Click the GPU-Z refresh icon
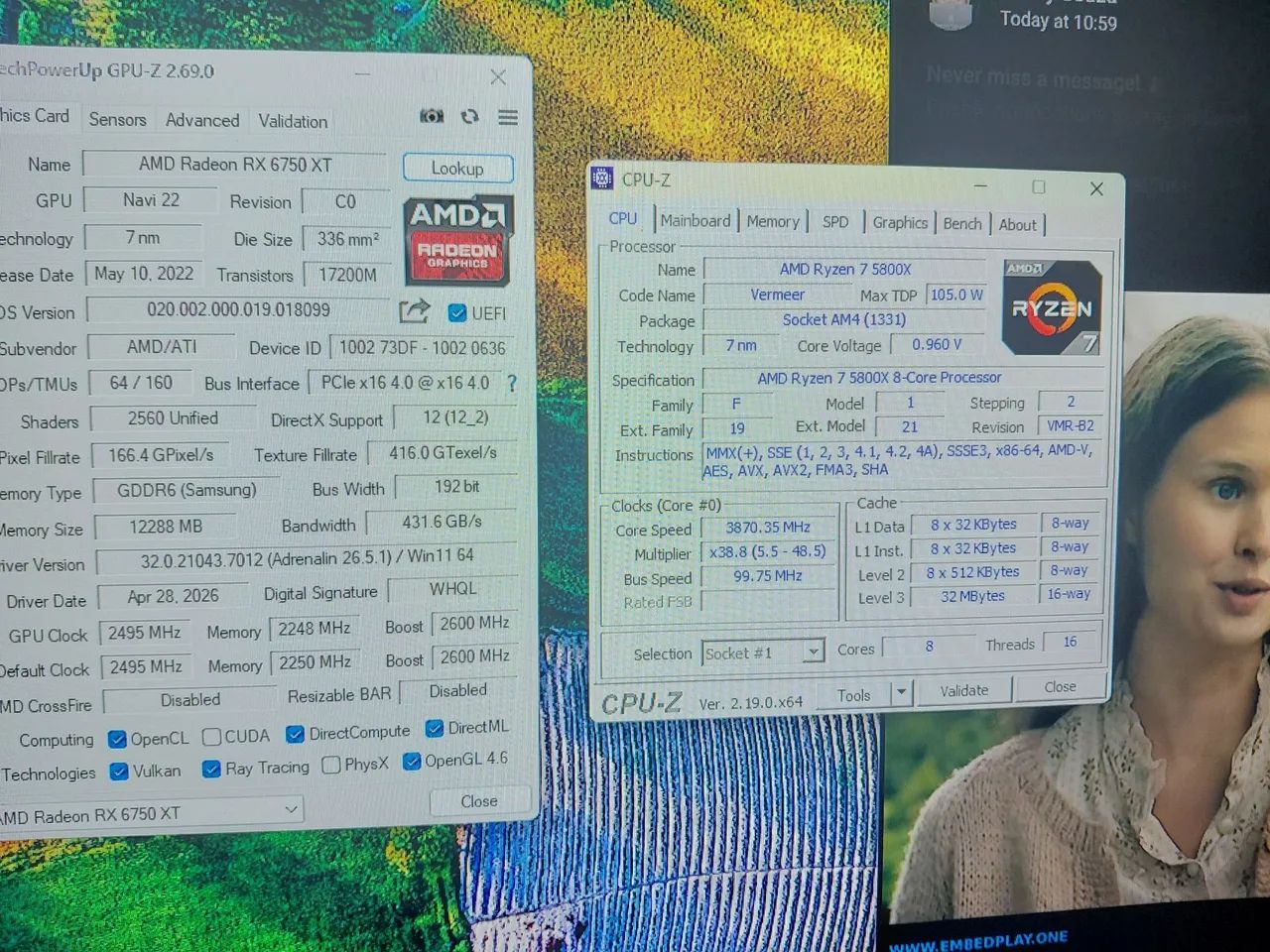1270x952 pixels. 470,116
